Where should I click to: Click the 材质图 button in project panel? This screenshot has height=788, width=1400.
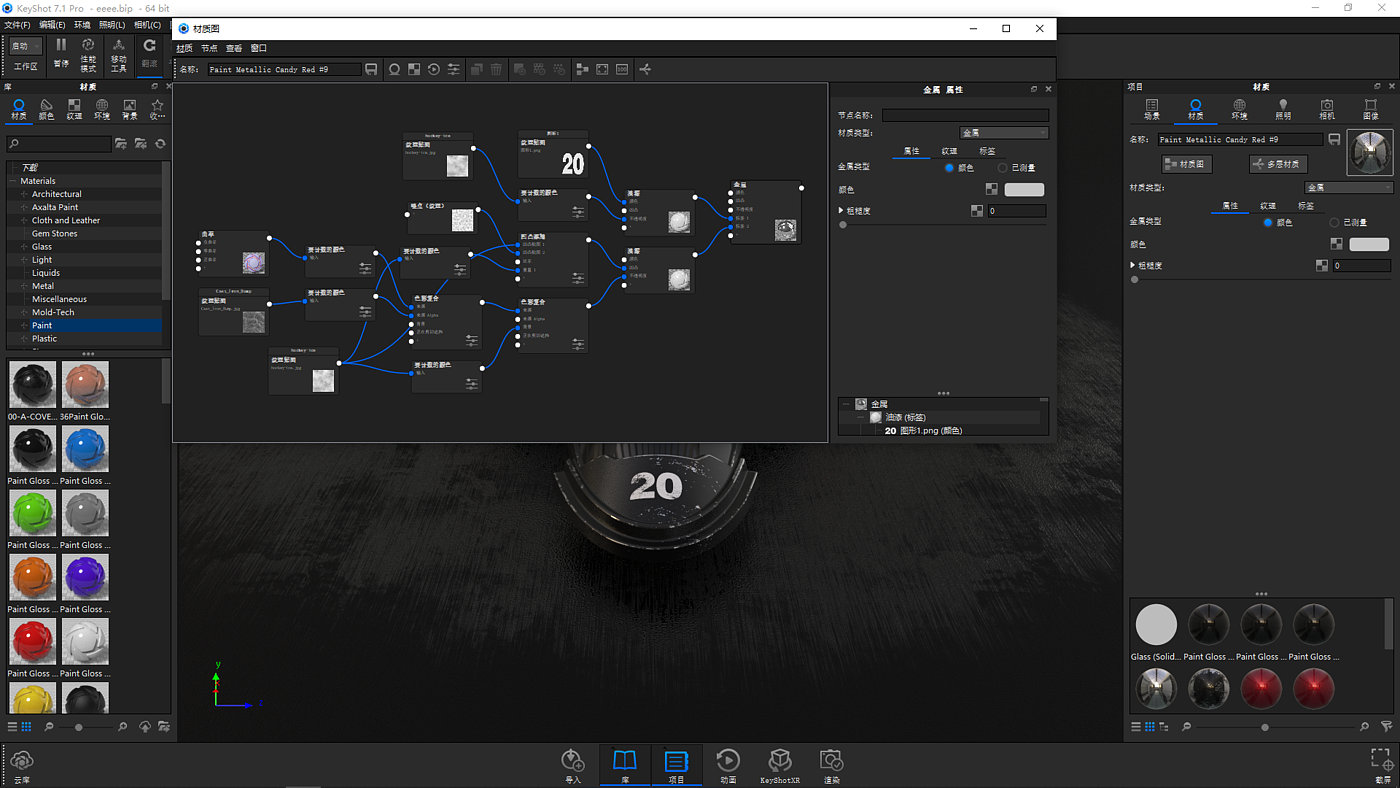point(1187,164)
